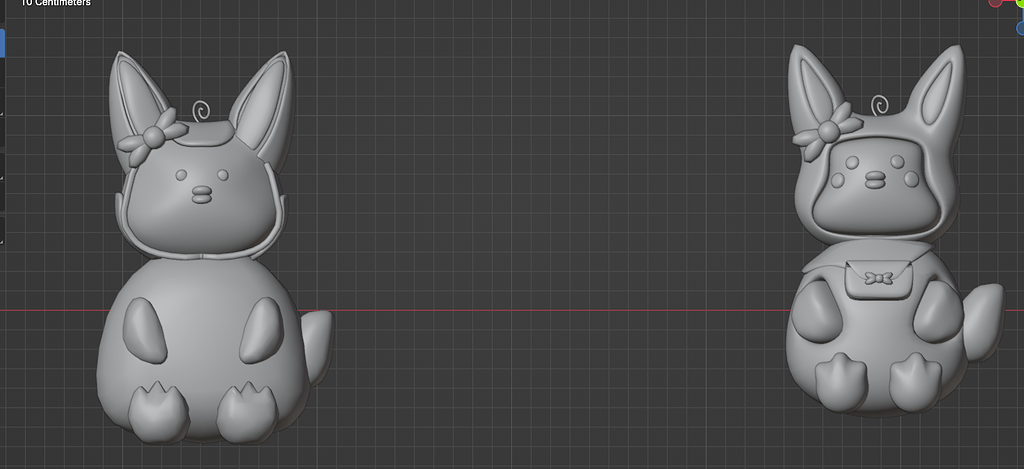Viewport: 1024px width, 469px height.
Task: Select the flower bow on the right model
Action: coord(827,132)
